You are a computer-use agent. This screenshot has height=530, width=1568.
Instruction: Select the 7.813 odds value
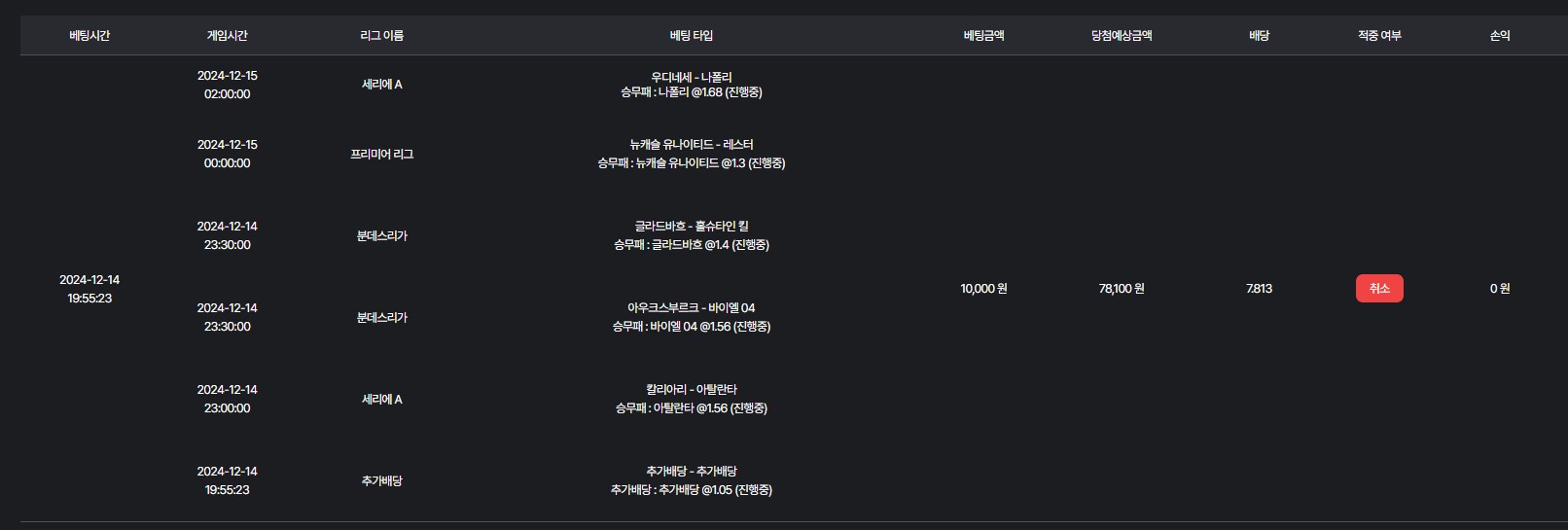point(1259,289)
